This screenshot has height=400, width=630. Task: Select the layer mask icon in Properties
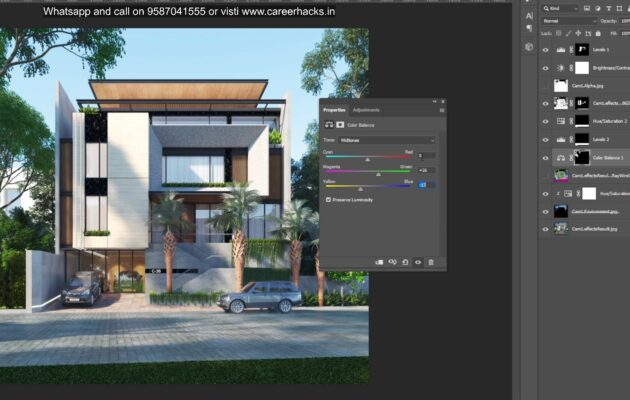point(338,125)
